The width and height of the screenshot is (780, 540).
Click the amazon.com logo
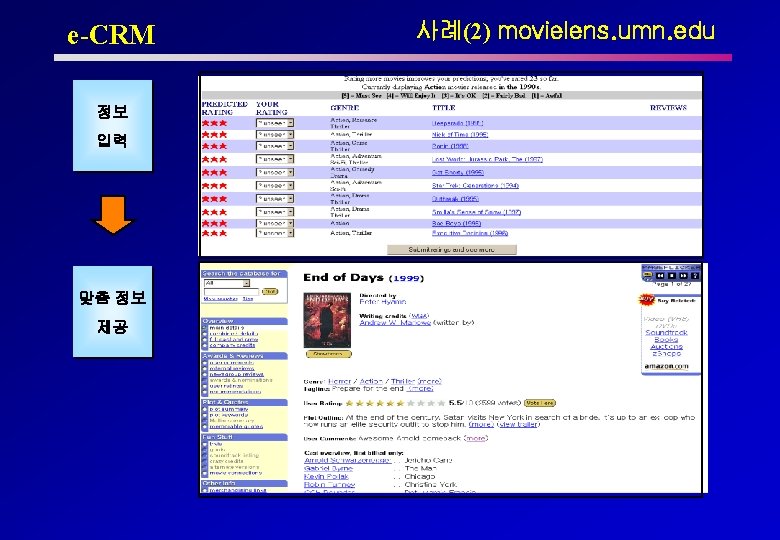(666, 366)
